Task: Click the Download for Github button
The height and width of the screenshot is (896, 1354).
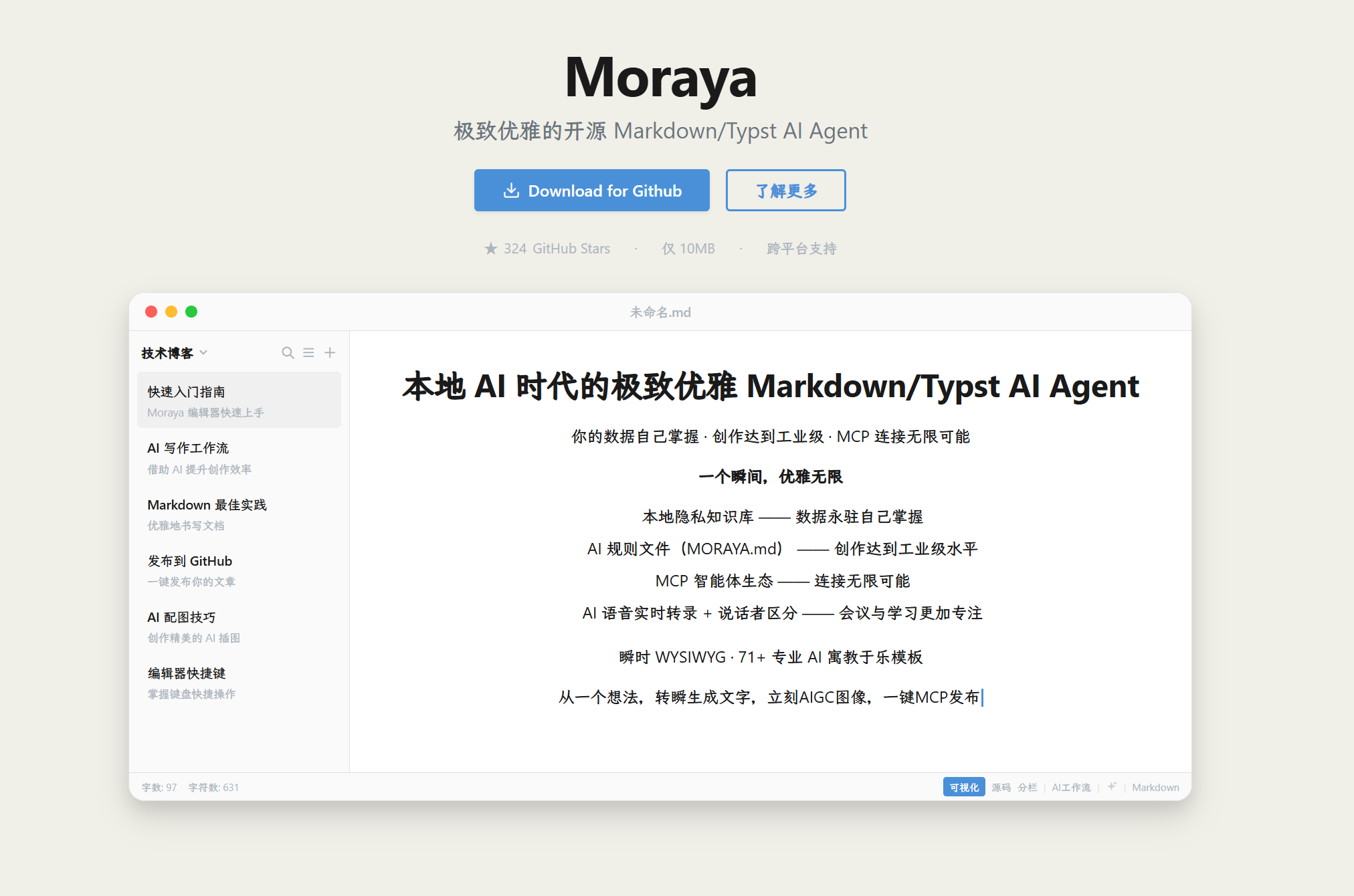Action: [x=592, y=191]
